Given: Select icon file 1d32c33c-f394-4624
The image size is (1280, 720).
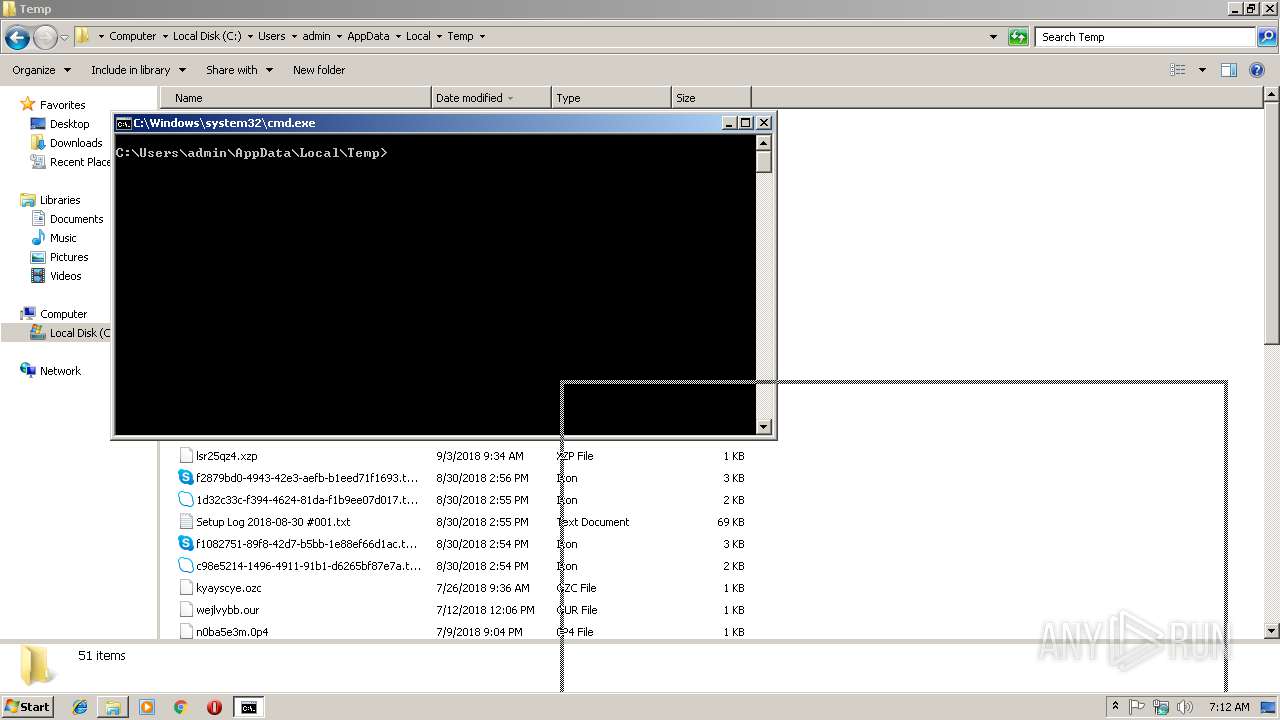Looking at the screenshot, I should pos(298,500).
